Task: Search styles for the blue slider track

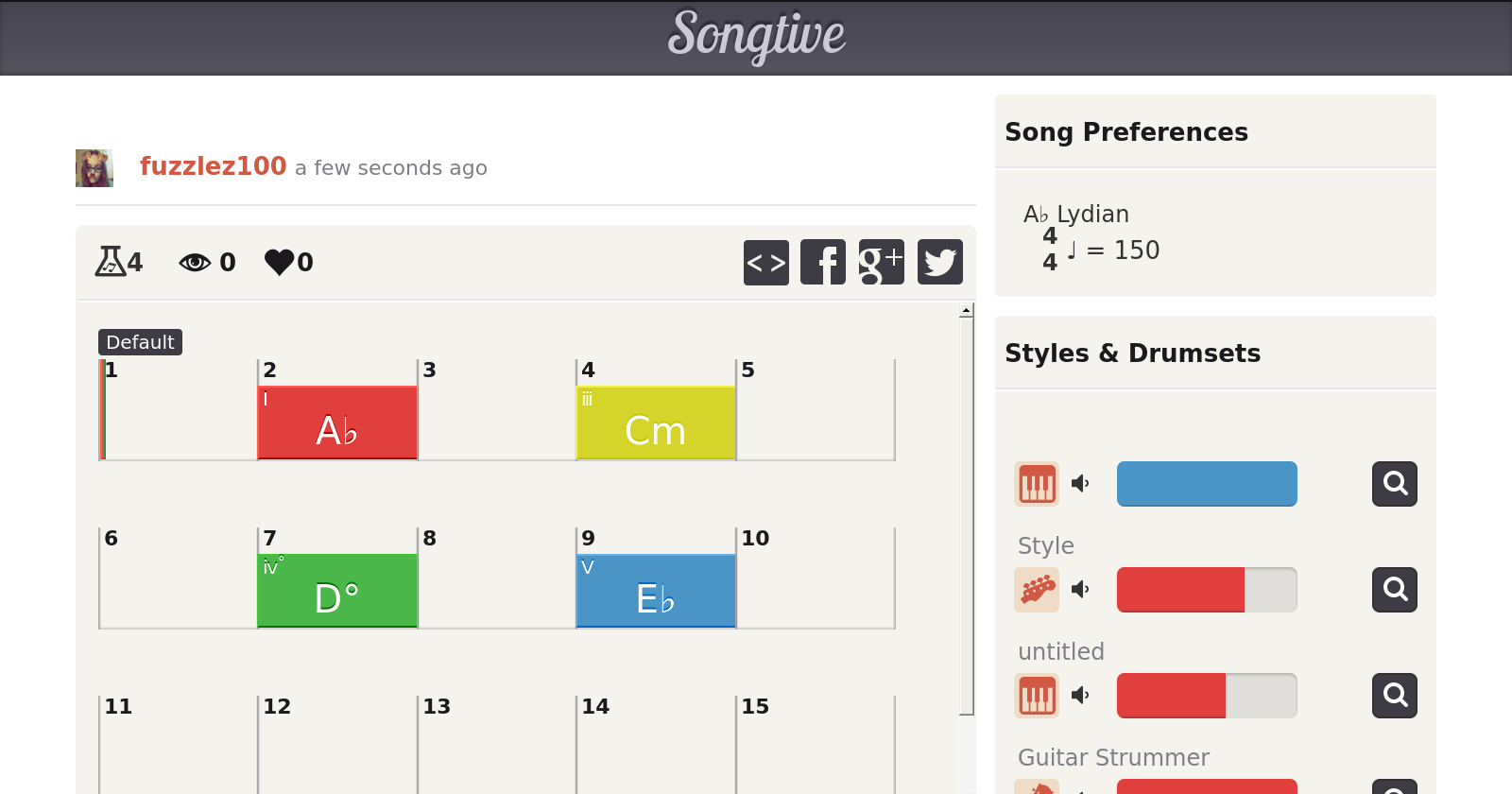Action: 1394,484
